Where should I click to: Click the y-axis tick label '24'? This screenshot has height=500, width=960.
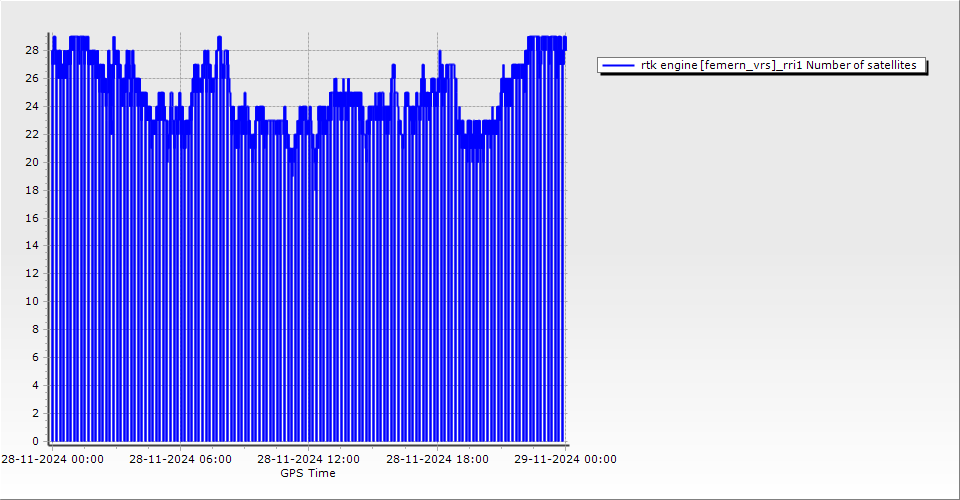pyautogui.click(x=32, y=106)
